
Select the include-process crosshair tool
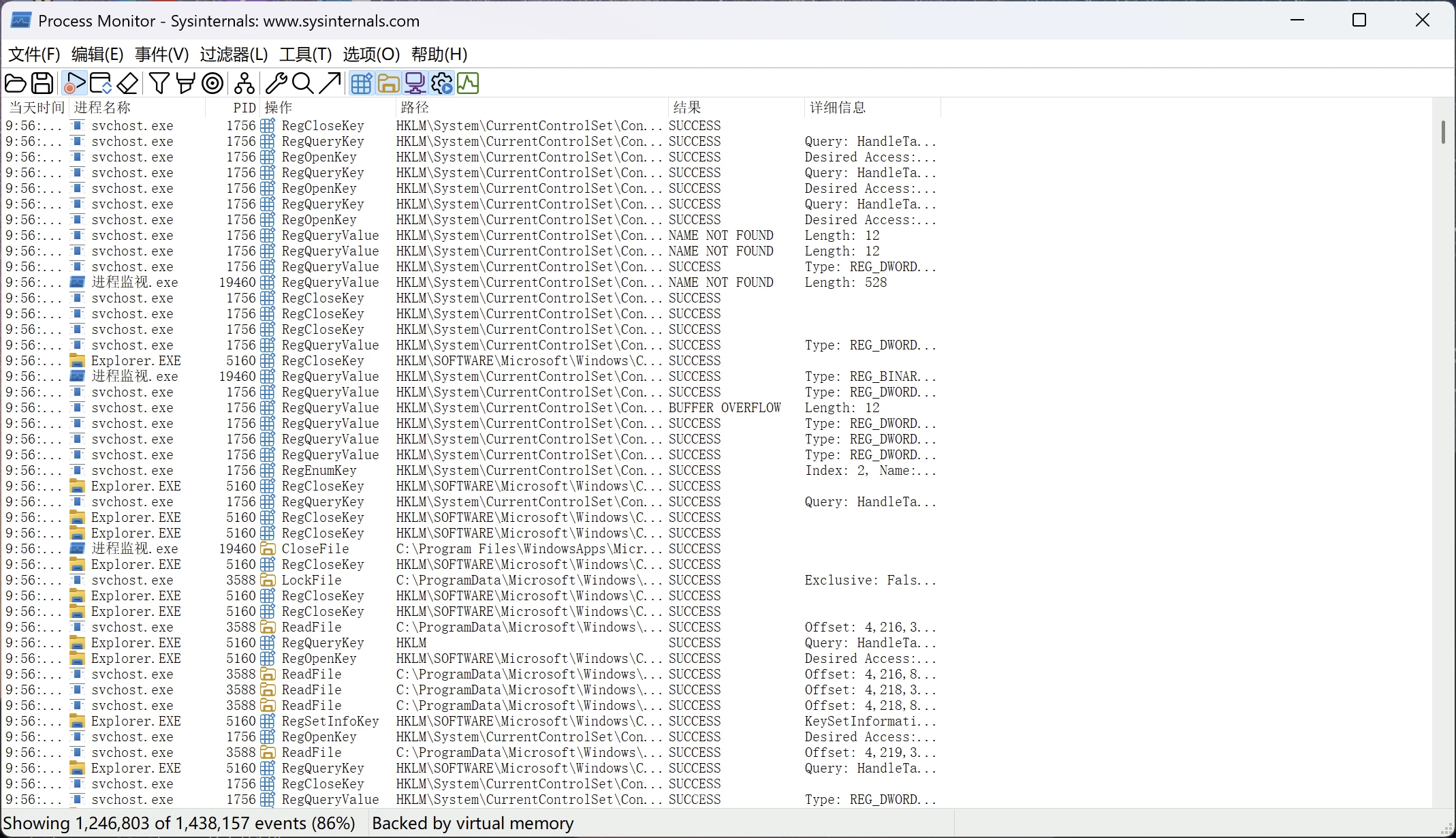click(x=212, y=83)
